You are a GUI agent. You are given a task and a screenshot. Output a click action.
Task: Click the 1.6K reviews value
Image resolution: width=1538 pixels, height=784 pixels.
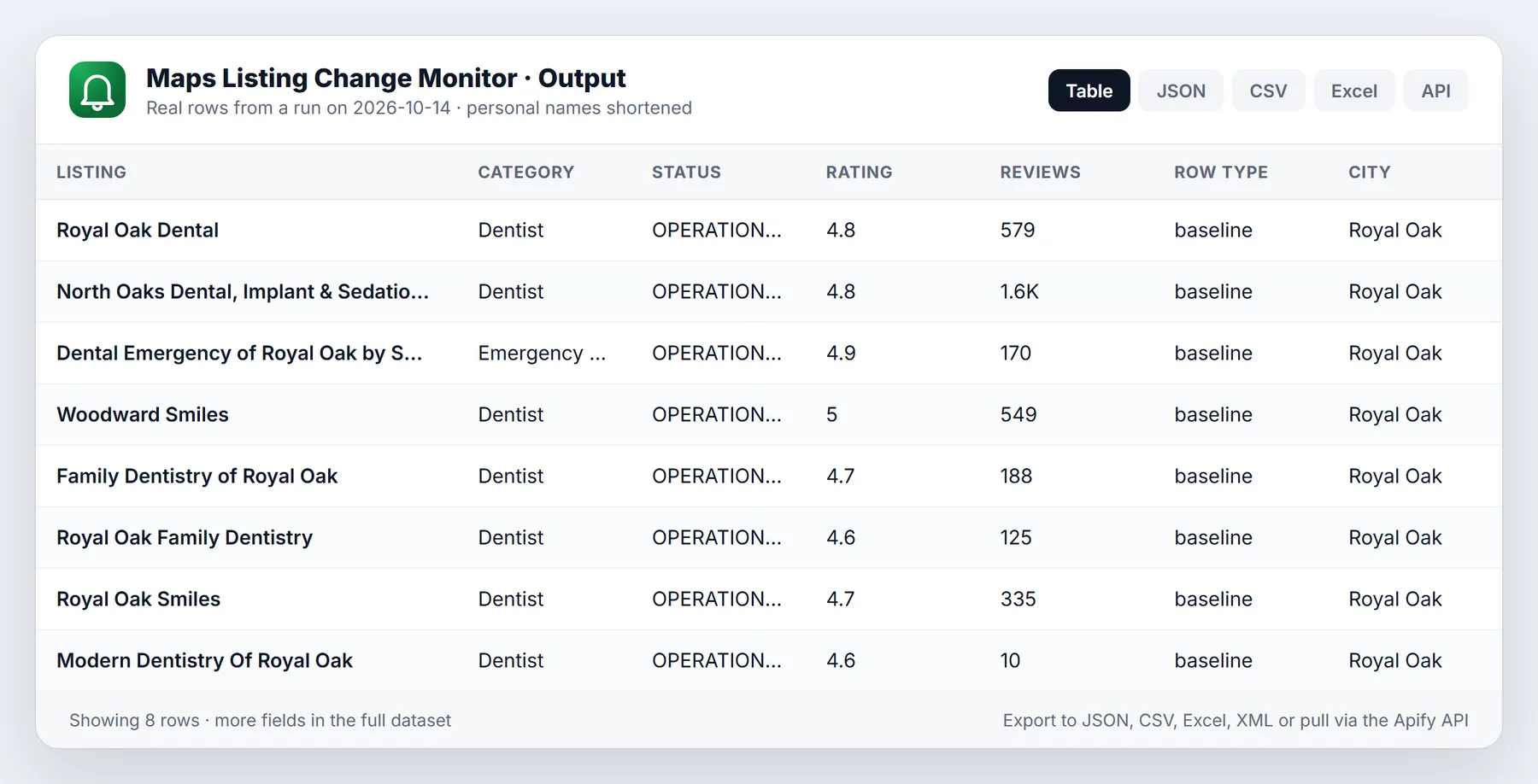[x=1019, y=292]
